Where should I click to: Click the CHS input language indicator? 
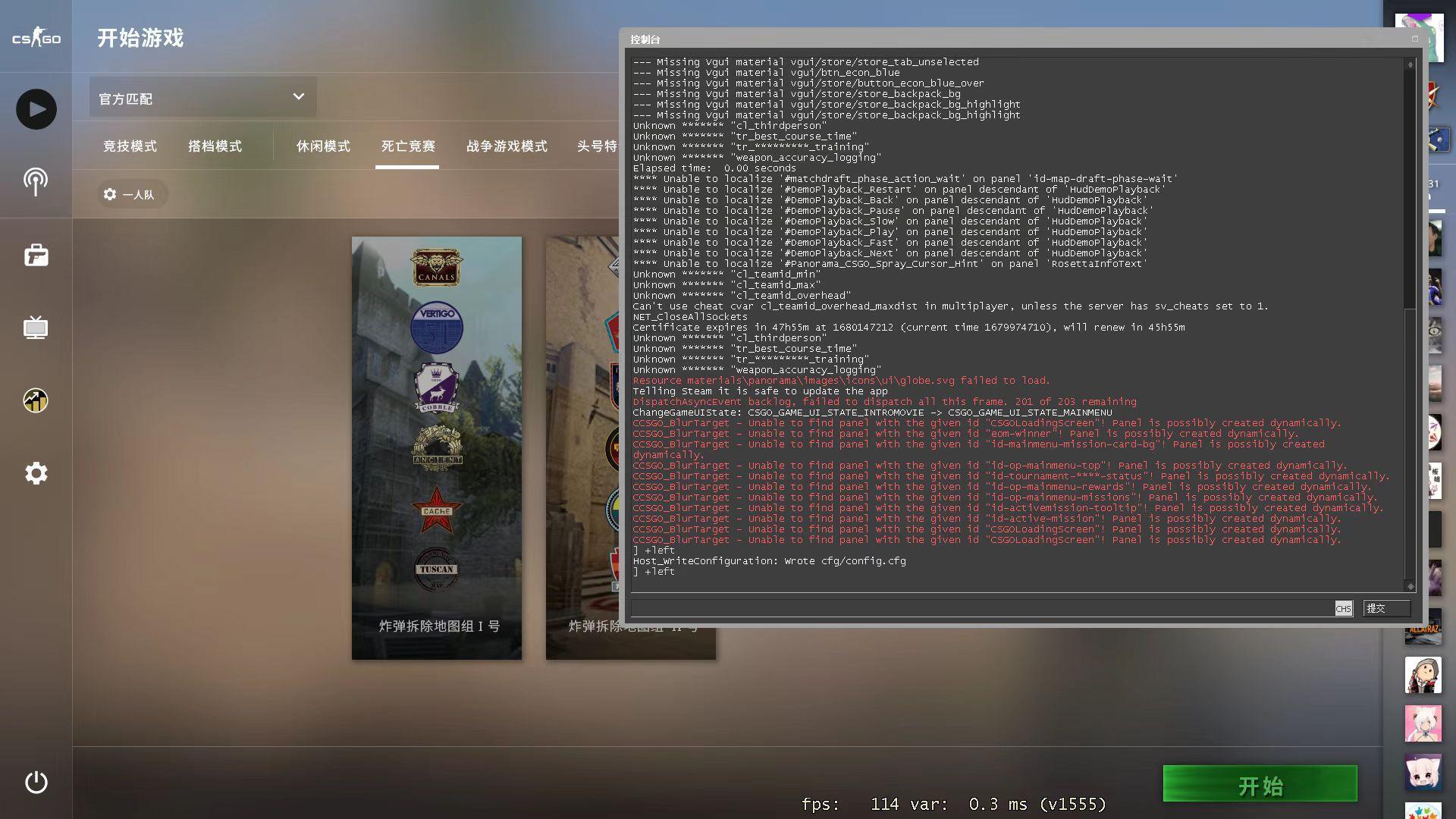pos(1343,608)
